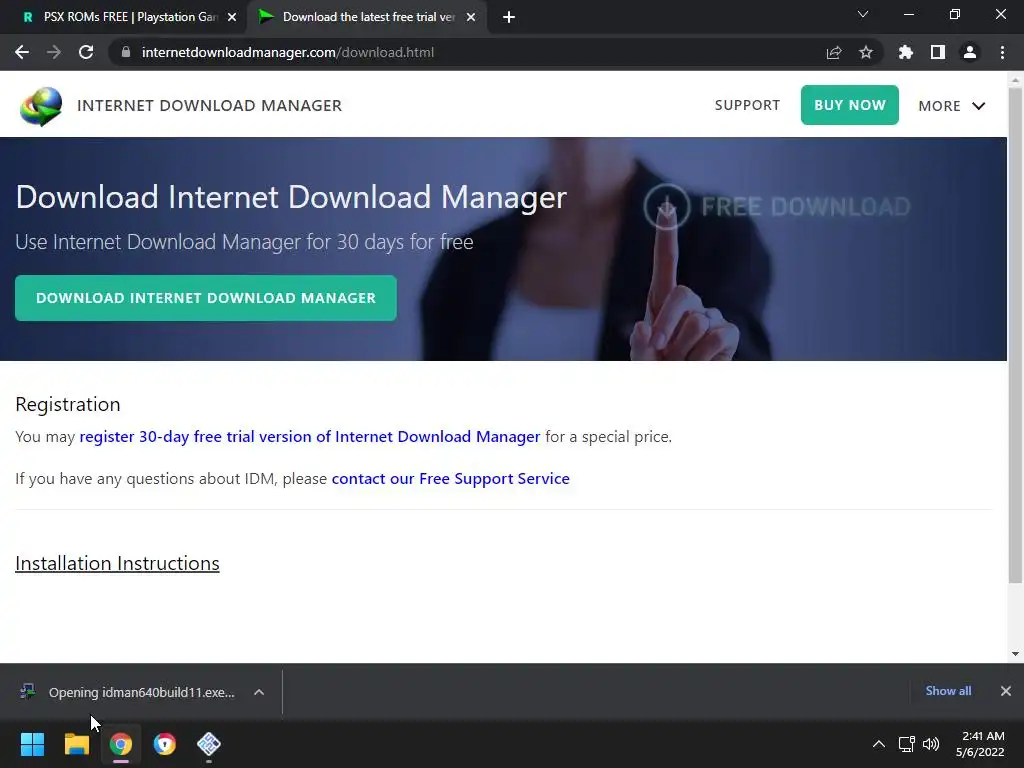Switch to the PSX ROMs FREE tab
1024x768 pixels.
tap(124, 17)
